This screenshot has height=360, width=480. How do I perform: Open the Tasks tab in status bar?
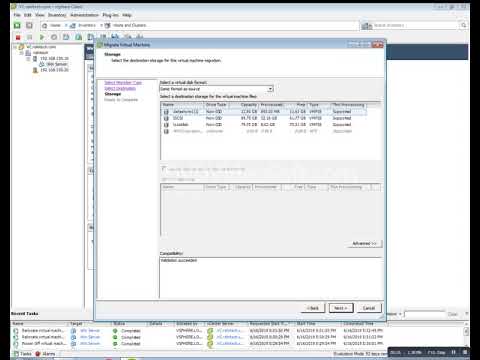22,354
